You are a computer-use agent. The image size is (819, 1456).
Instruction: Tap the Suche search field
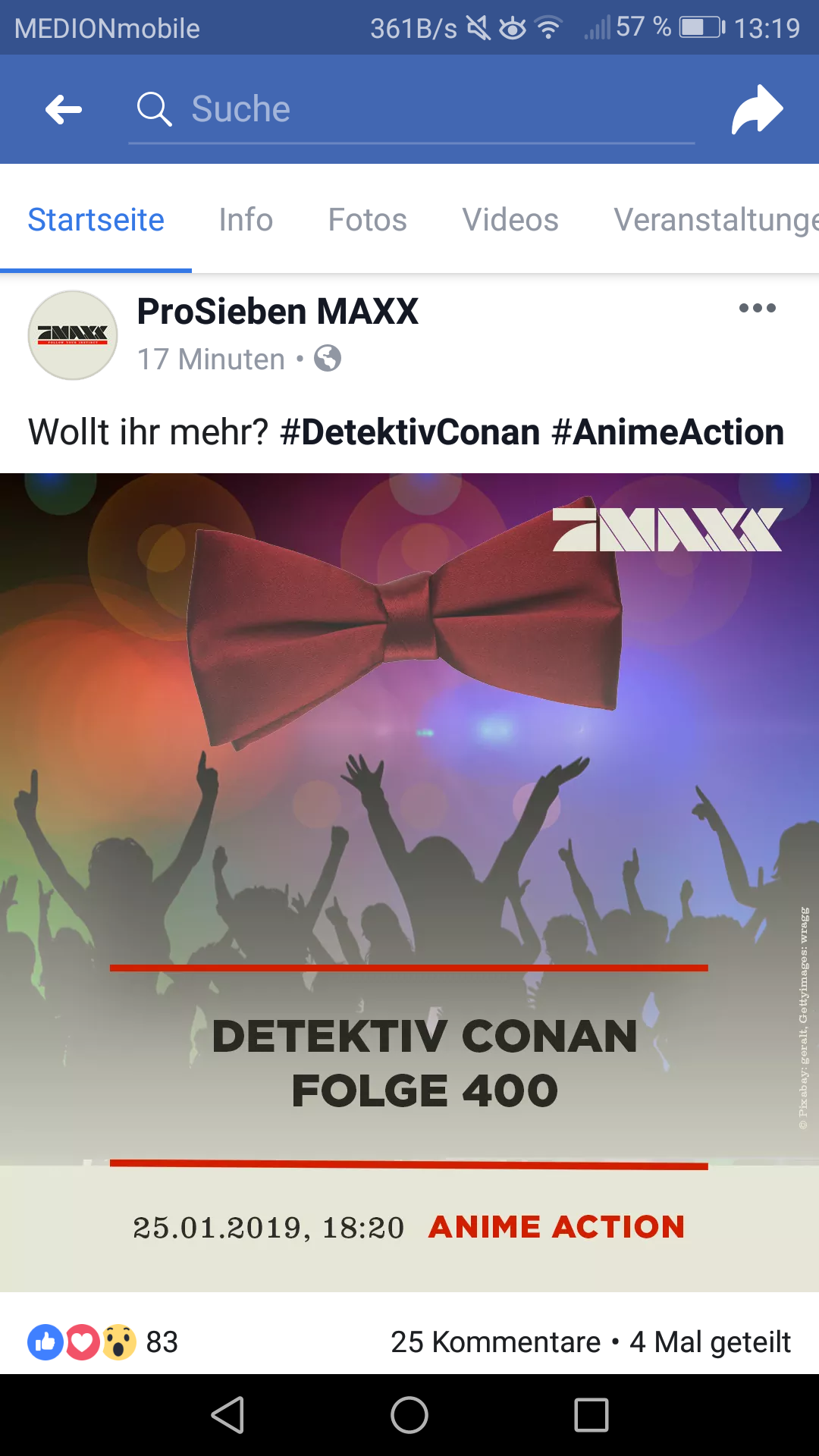(412, 110)
